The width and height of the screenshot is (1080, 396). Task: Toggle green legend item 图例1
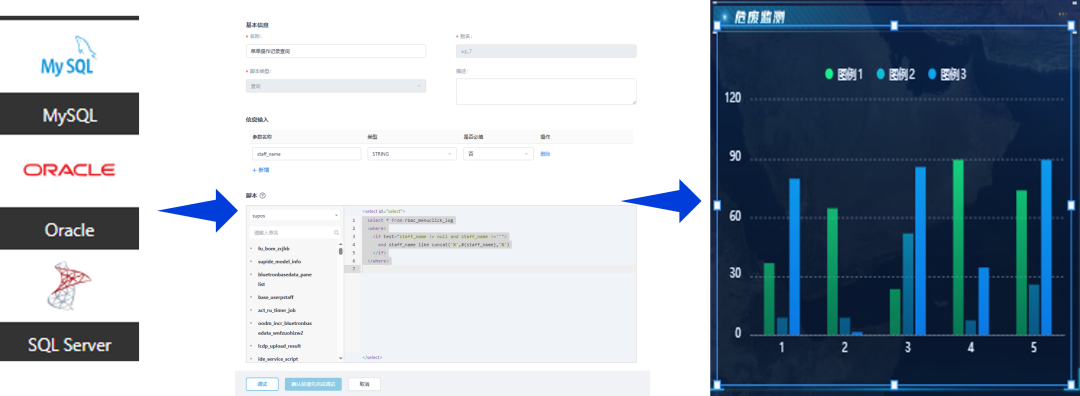click(x=844, y=74)
